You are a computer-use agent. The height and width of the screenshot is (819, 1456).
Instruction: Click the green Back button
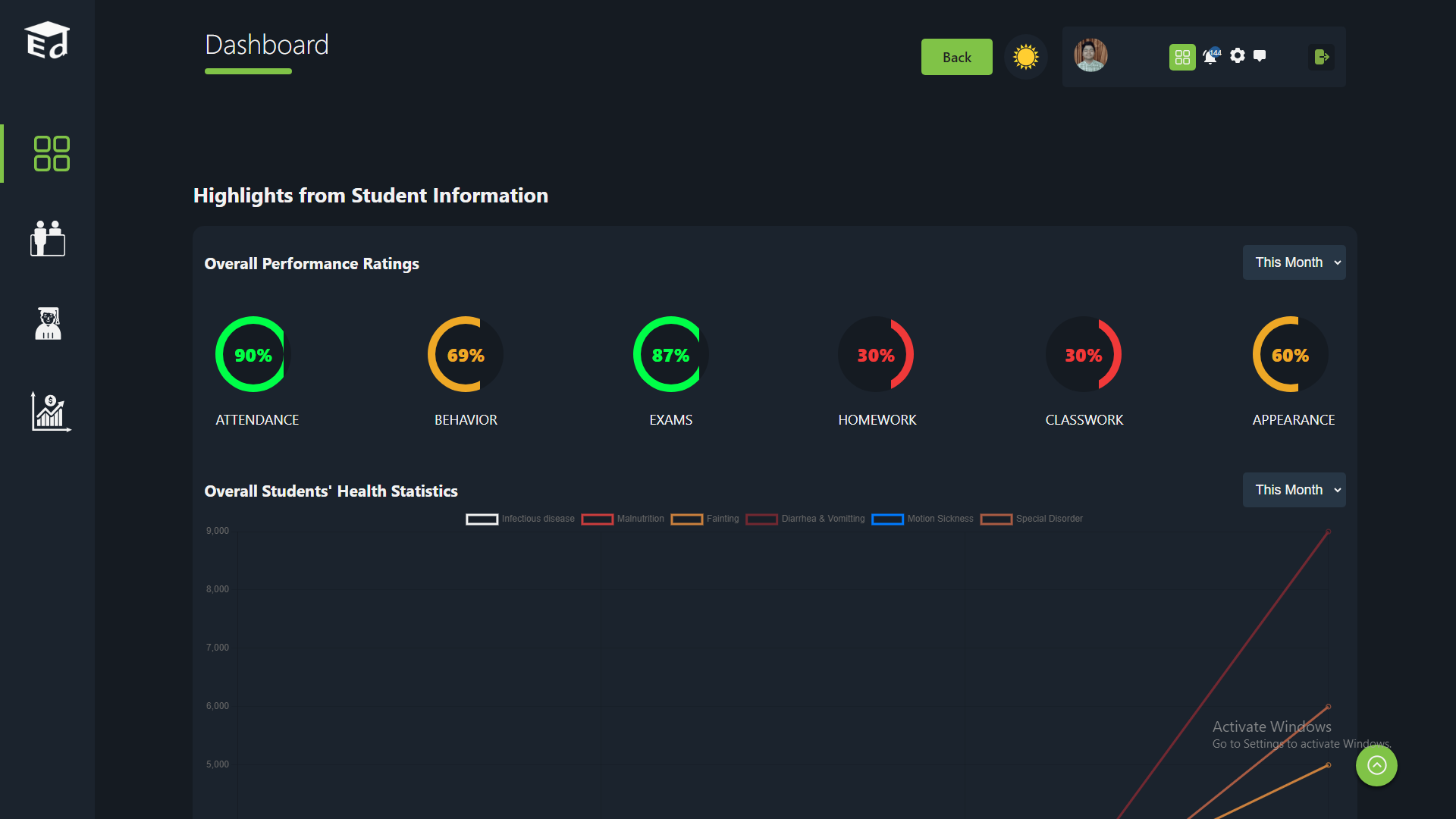click(956, 57)
